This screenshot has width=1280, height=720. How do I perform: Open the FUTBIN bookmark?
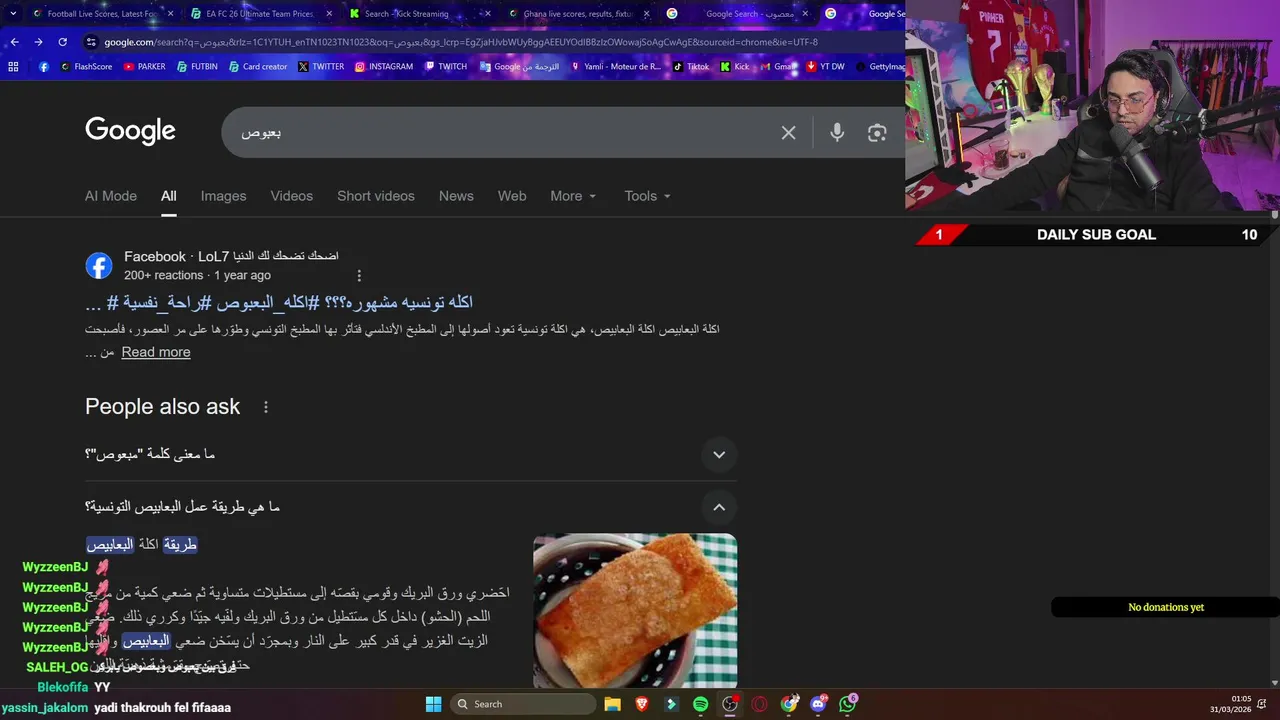click(197, 67)
